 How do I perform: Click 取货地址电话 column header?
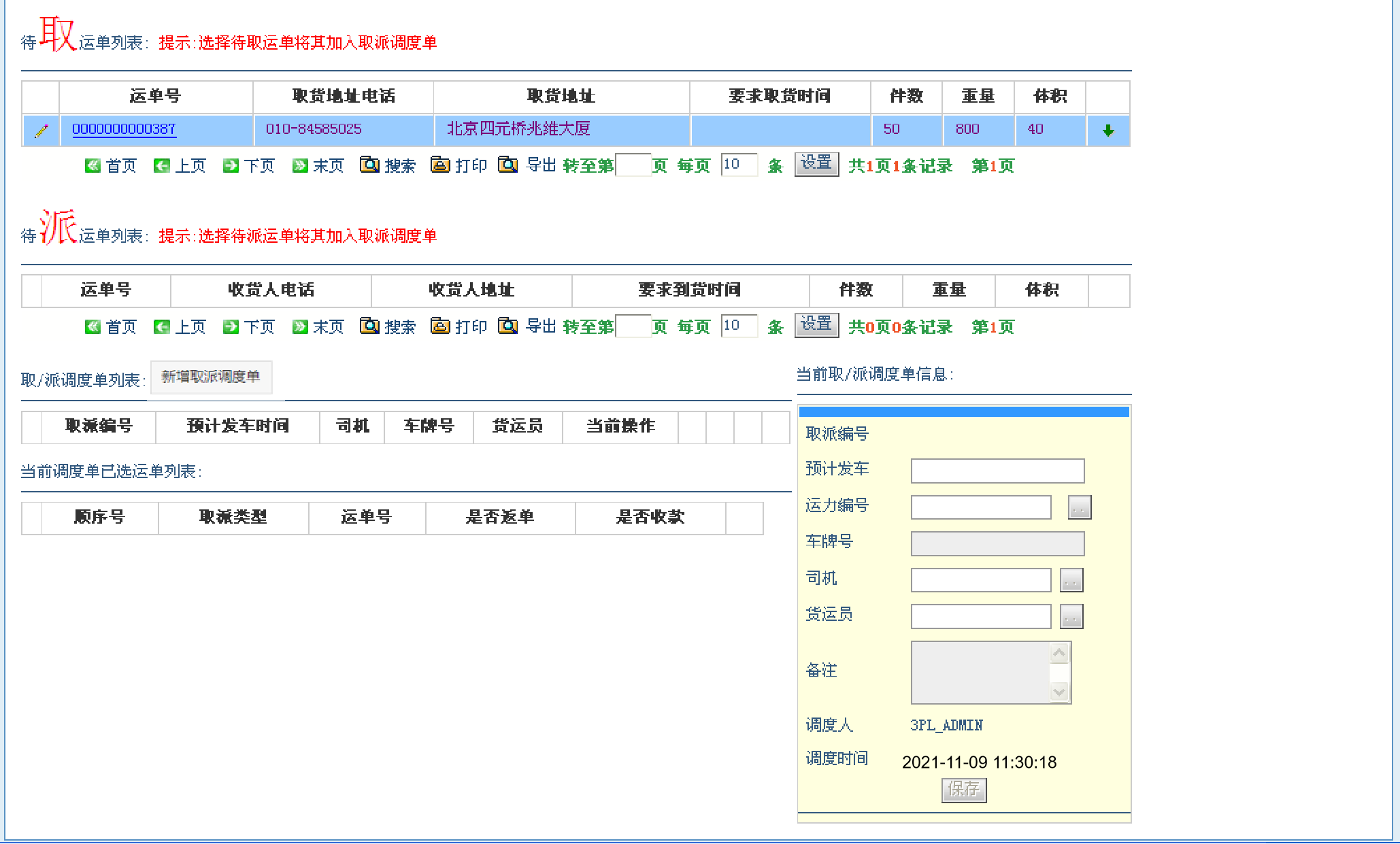click(344, 97)
